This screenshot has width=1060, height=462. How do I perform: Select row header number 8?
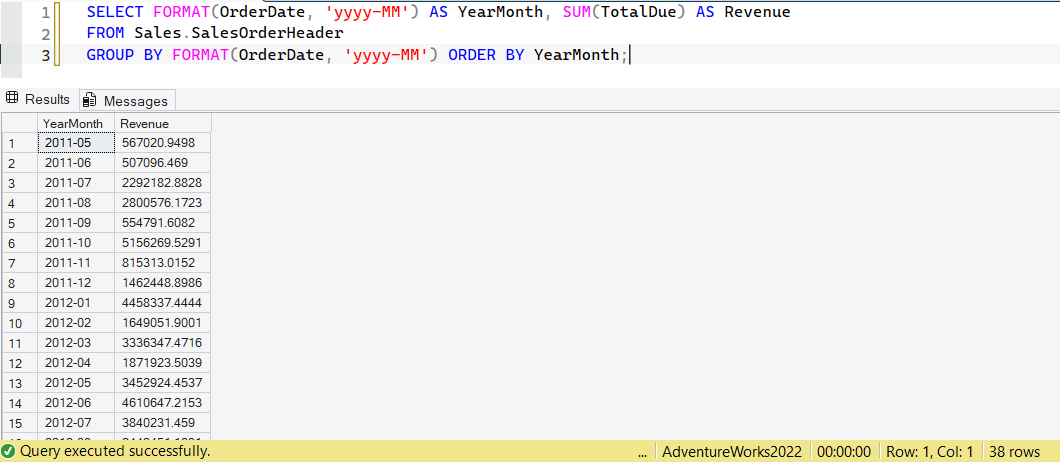pos(20,282)
